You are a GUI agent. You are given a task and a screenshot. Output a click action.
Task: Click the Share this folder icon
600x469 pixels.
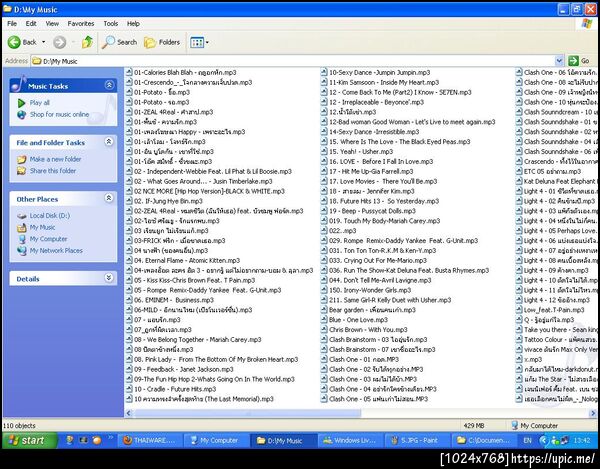click(21, 171)
